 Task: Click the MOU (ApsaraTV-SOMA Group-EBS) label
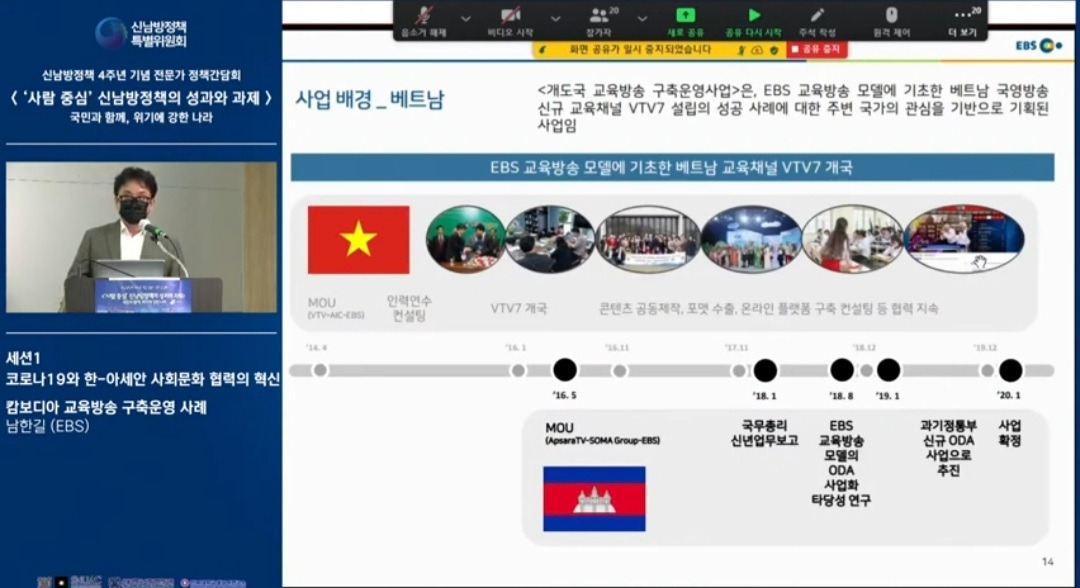602,433
